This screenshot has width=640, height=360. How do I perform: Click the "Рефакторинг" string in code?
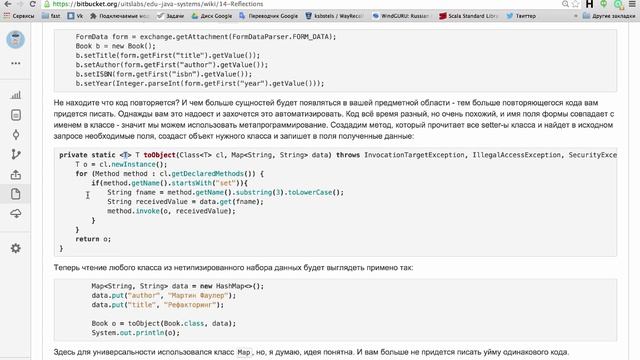point(190,305)
